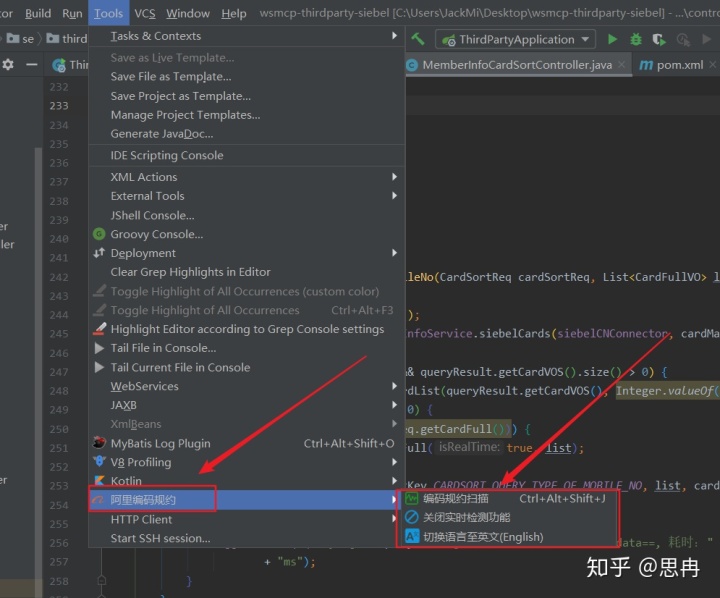Viewport: 720px width, 598px height.
Task: Switch to MemberInfoCardSortController.java tab
Action: 517,65
